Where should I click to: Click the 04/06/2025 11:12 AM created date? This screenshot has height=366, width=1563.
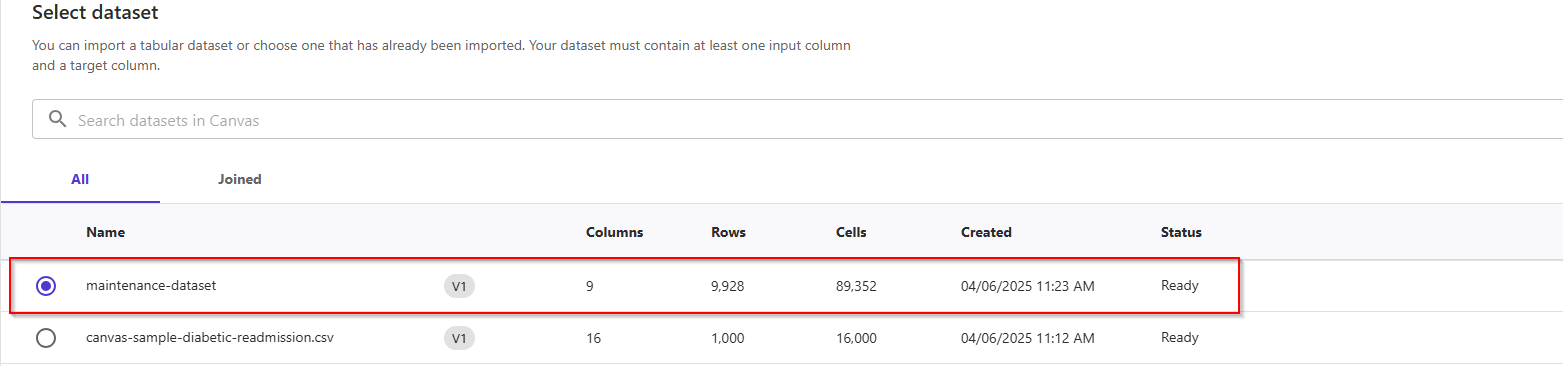coord(1028,338)
